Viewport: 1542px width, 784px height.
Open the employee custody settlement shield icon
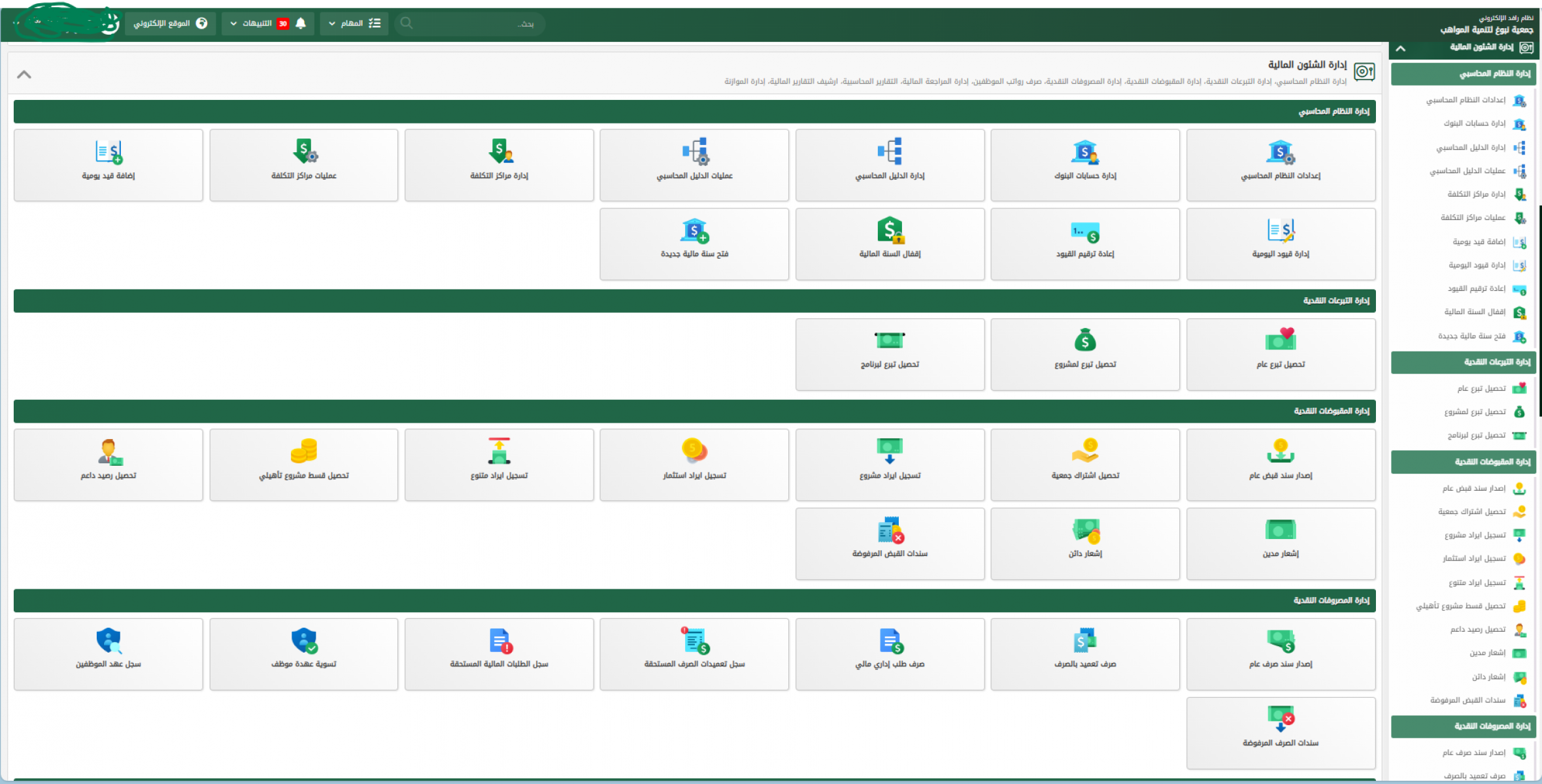pyautogui.click(x=303, y=641)
